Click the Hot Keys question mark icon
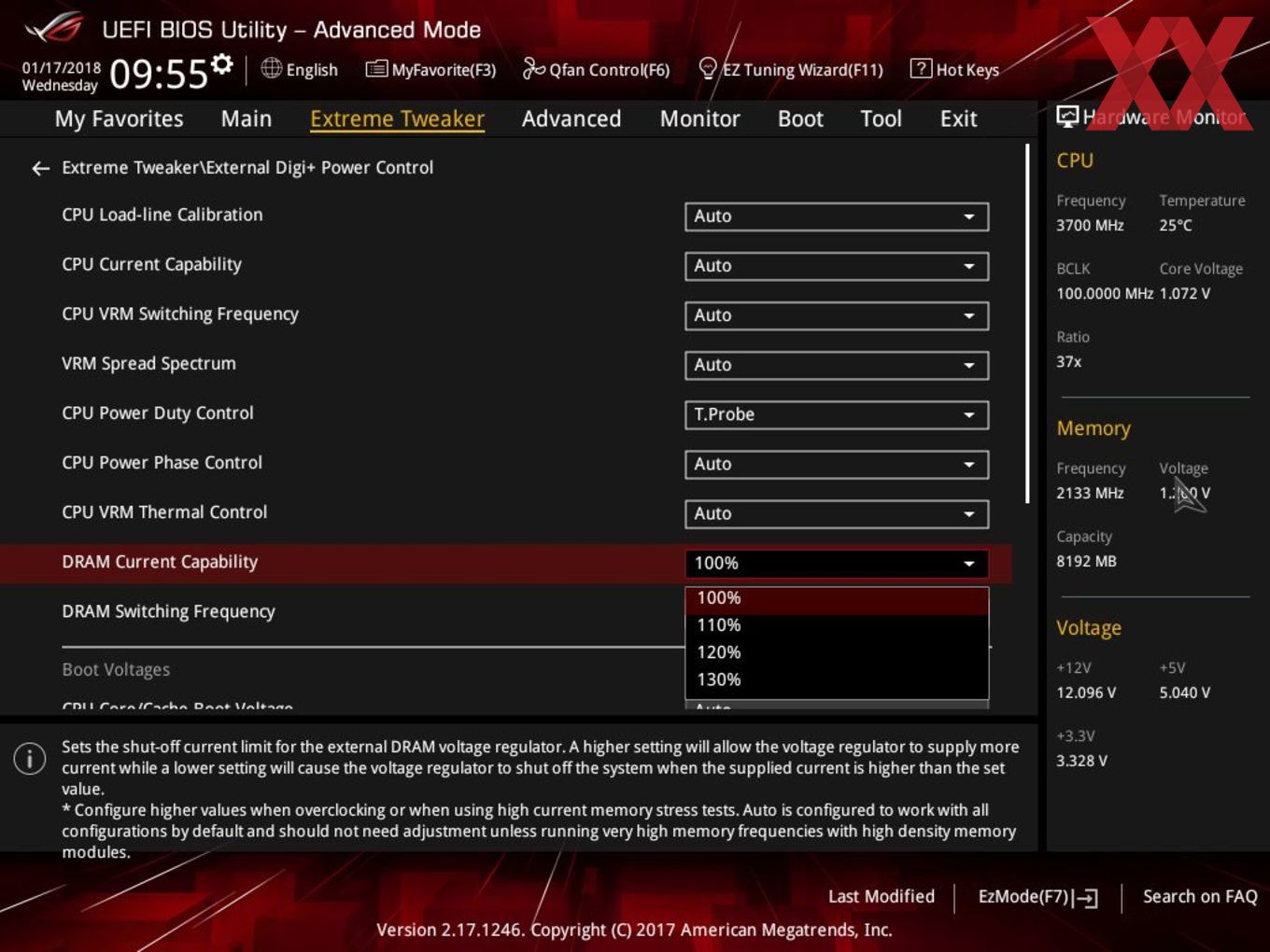This screenshot has width=1270, height=952. point(921,68)
